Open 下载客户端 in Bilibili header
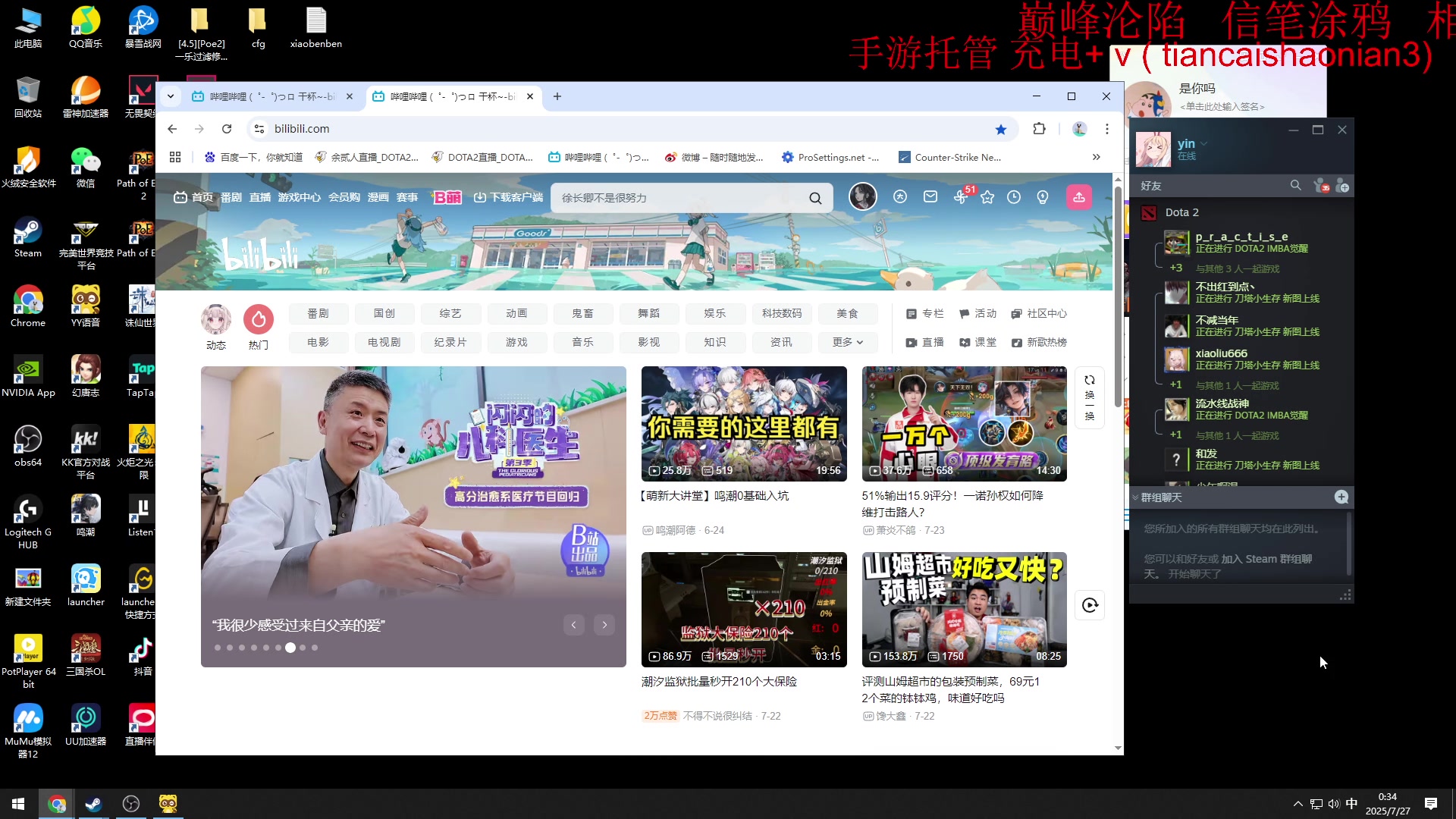This screenshot has height=819, width=1456. click(x=508, y=197)
